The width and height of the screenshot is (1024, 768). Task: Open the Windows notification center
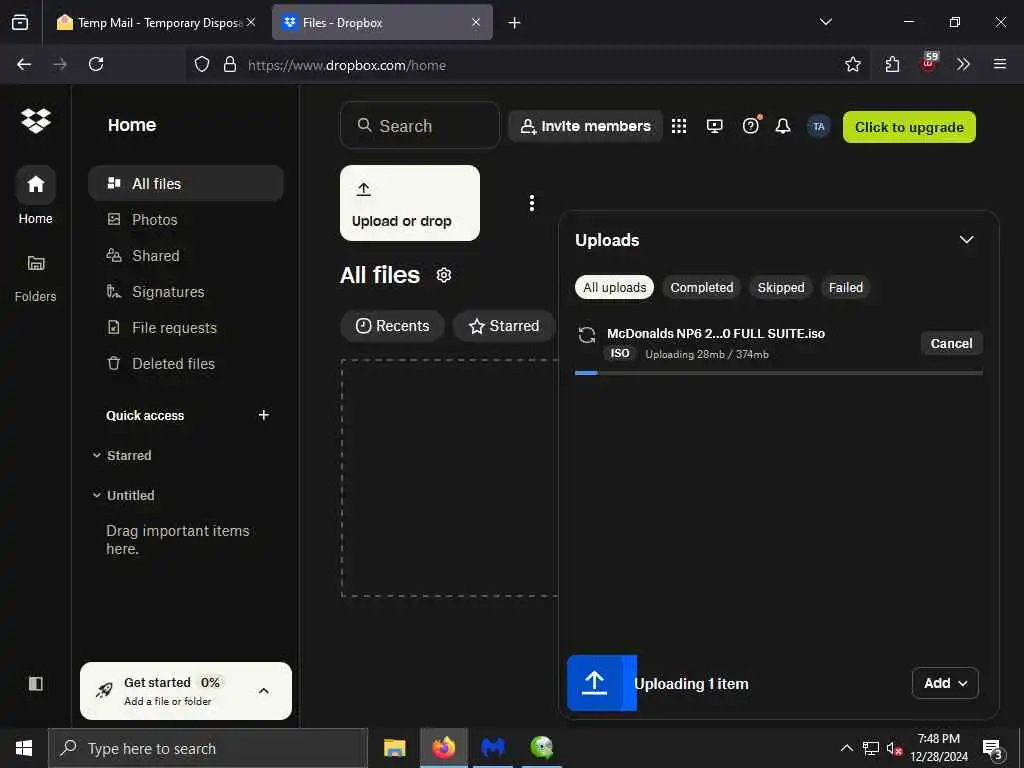(x=992, y=748)
